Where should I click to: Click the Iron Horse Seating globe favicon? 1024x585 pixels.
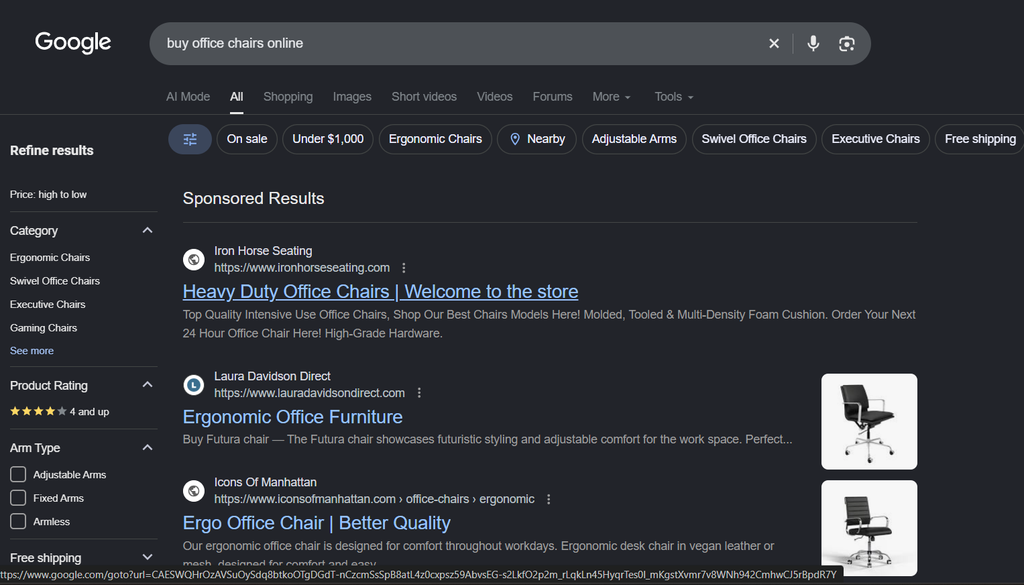194,259
